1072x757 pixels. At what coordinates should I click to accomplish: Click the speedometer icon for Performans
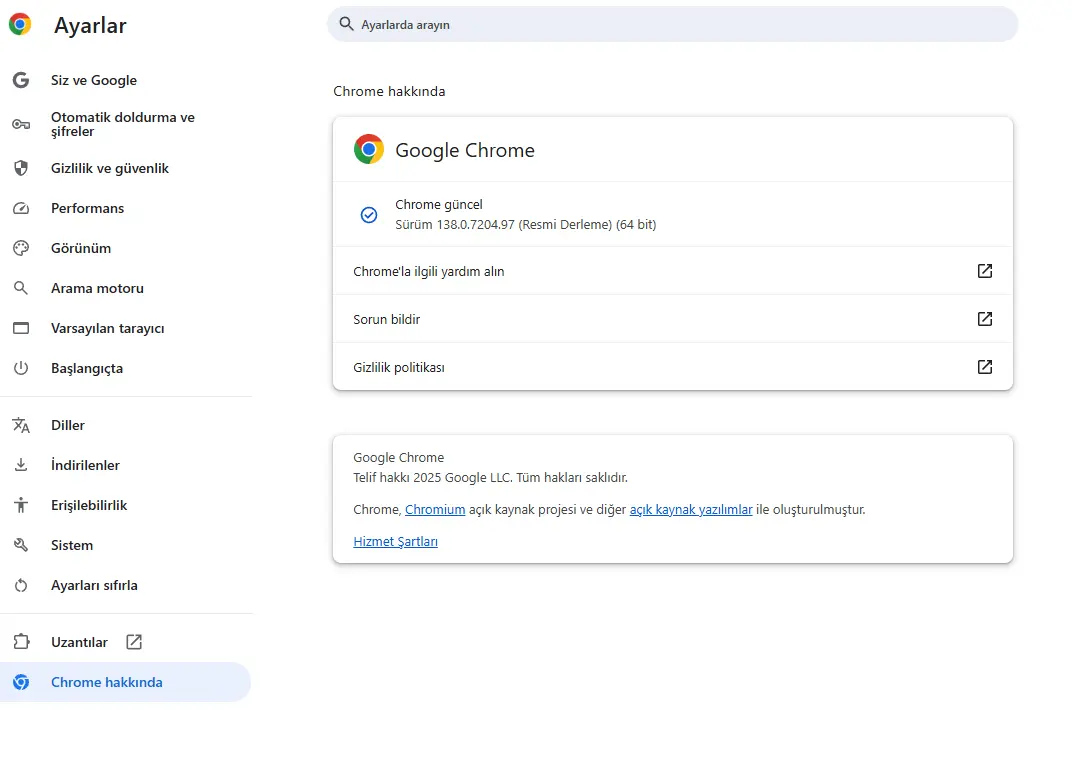(x=21, y=208)
